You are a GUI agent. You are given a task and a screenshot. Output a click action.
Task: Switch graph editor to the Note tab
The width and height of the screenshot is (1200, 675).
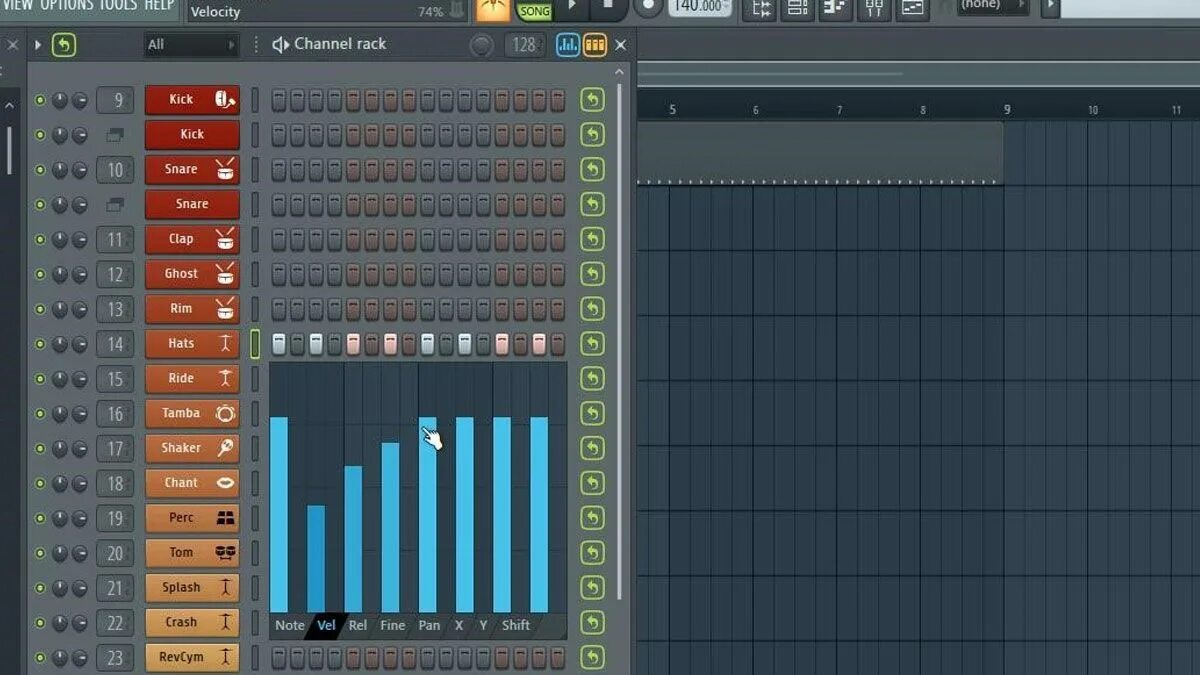[x=289, y=625]
